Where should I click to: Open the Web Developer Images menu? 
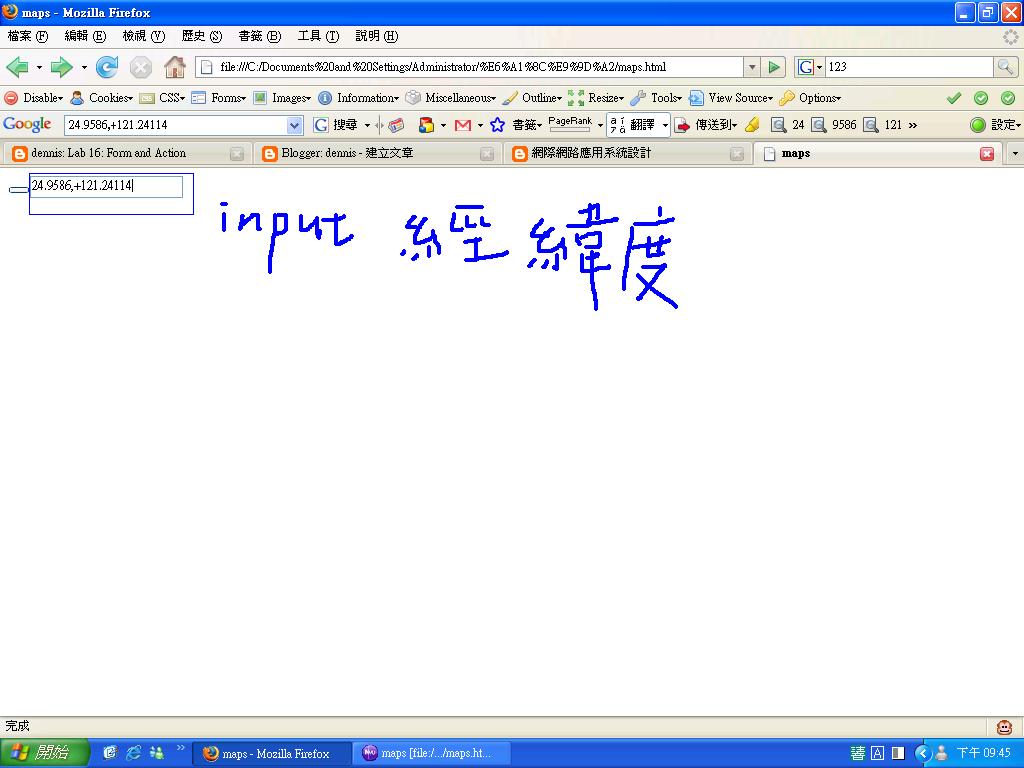coord(282,98)
